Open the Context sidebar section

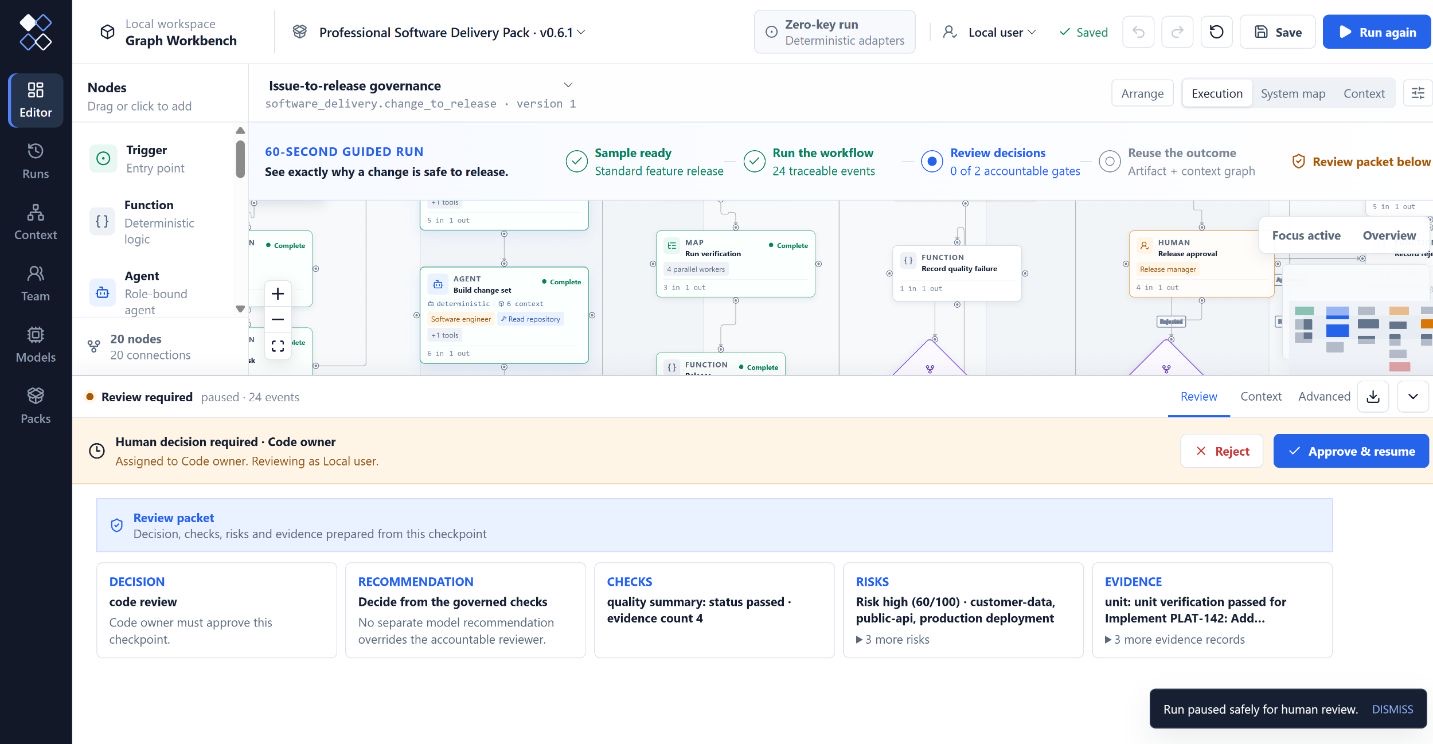[36, 222]
